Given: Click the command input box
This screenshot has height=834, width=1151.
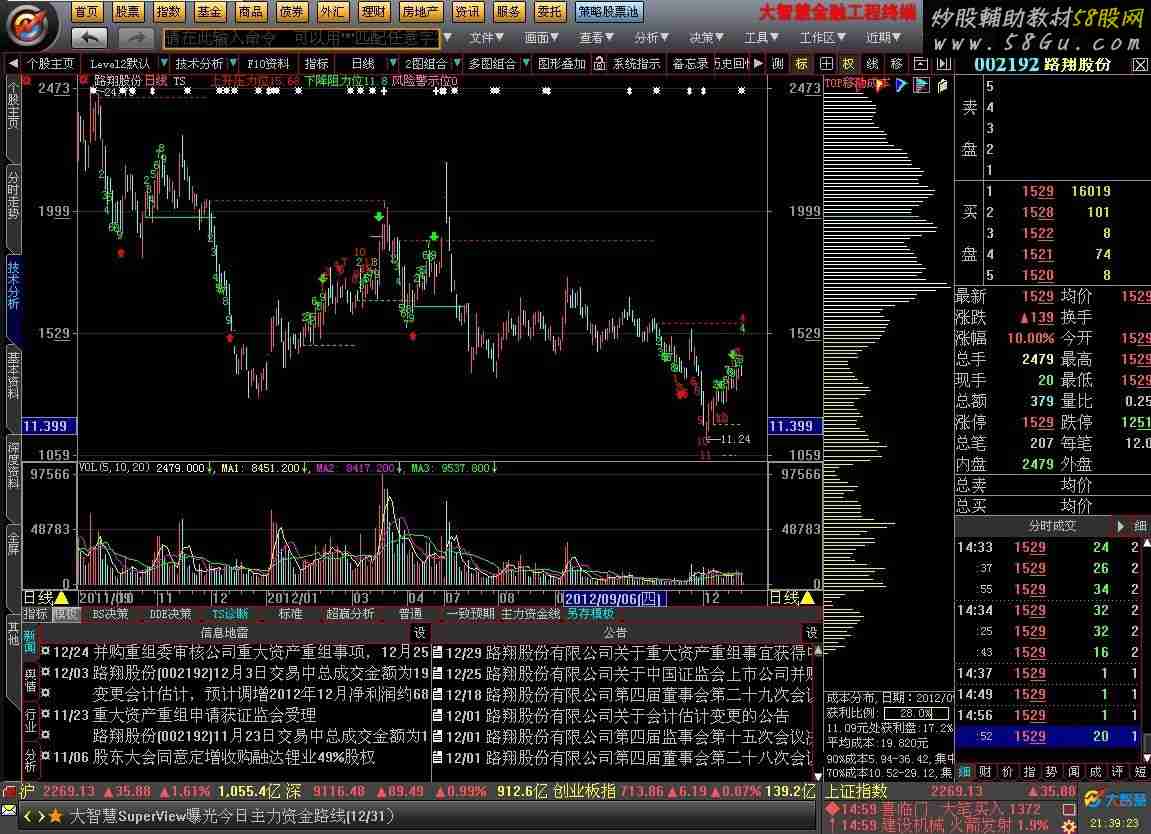Looking at the screenshot, I should tap(300, 37).
